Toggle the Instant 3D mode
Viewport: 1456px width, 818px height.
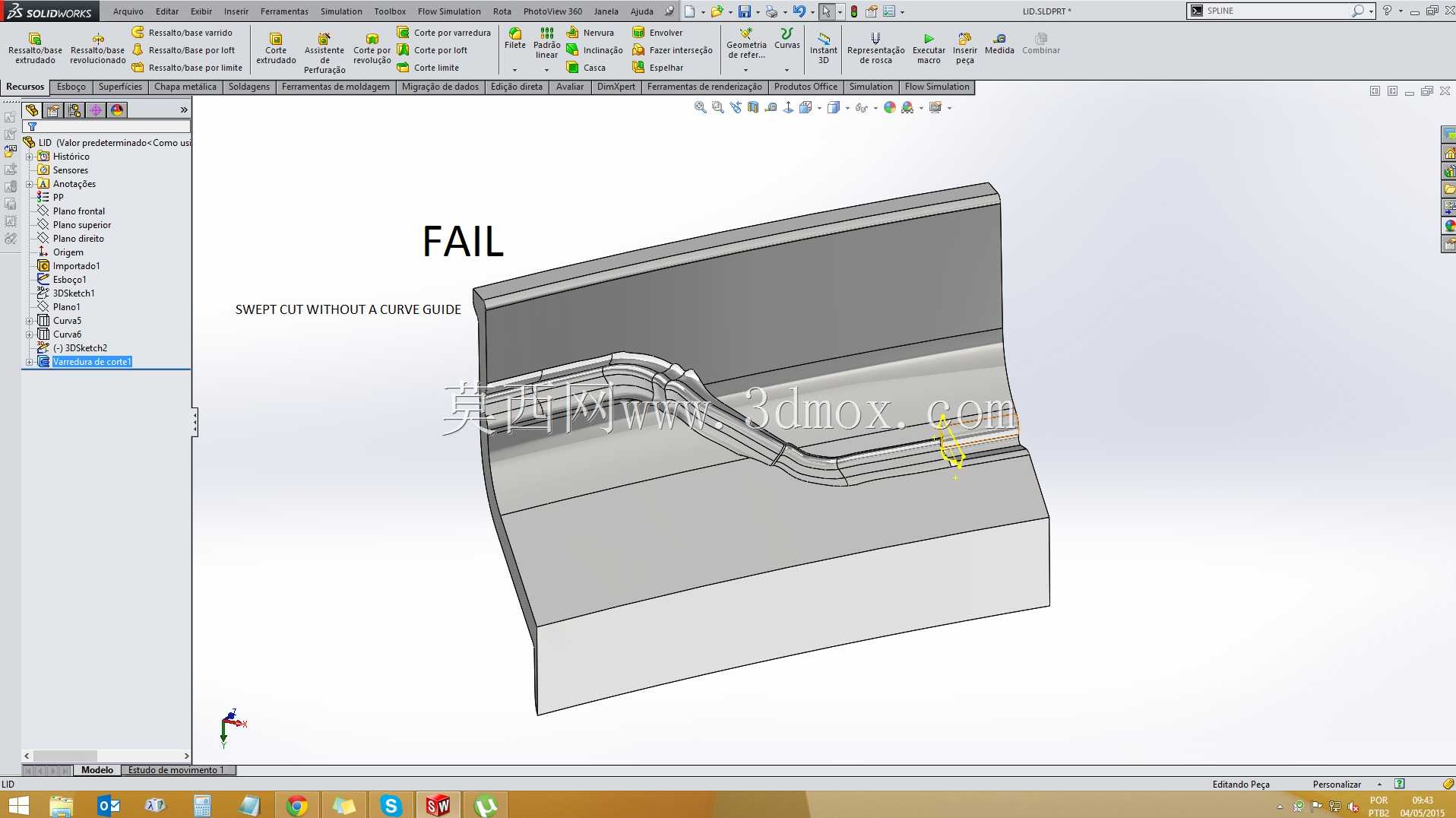pos(823,48)
